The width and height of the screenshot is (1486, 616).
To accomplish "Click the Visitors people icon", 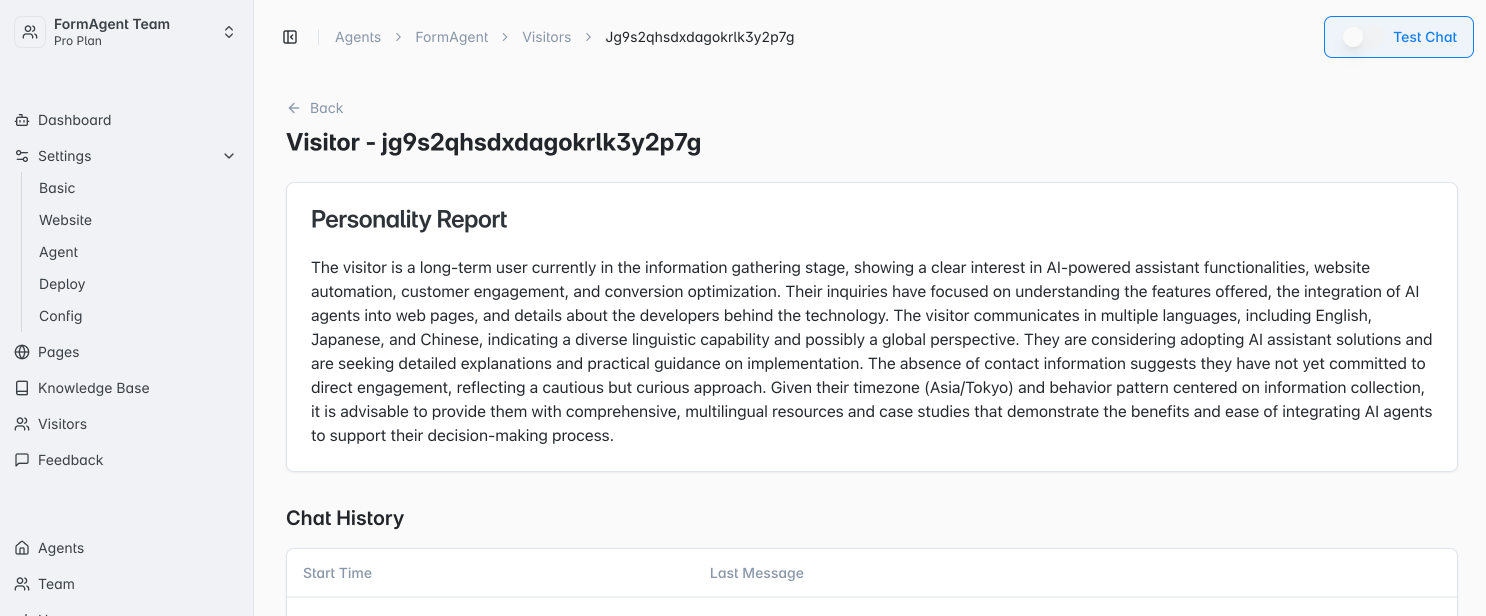I will 22,424.
